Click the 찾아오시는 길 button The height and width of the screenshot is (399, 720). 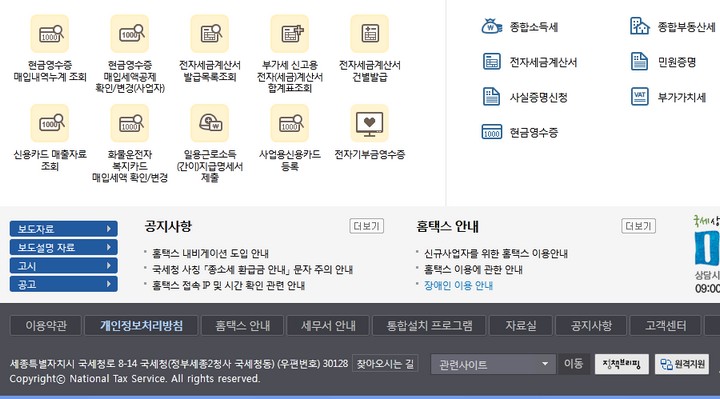(385, 364)
